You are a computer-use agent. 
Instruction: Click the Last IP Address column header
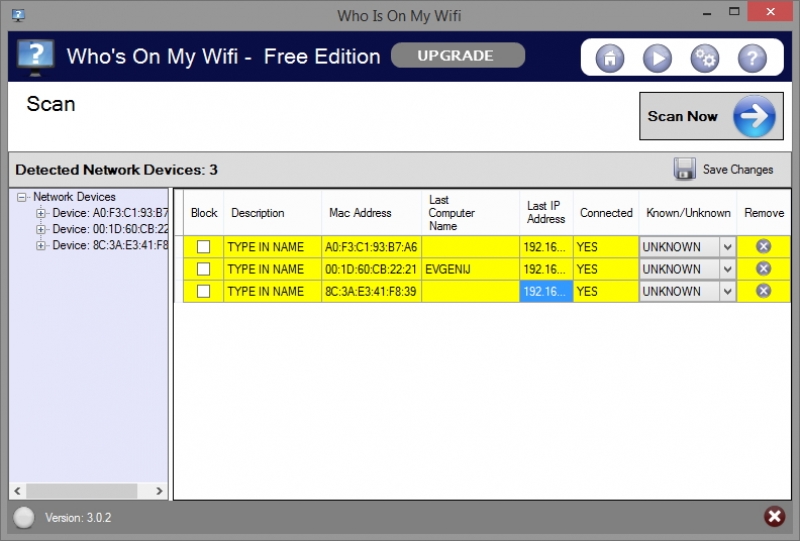(x=546, y=213)
